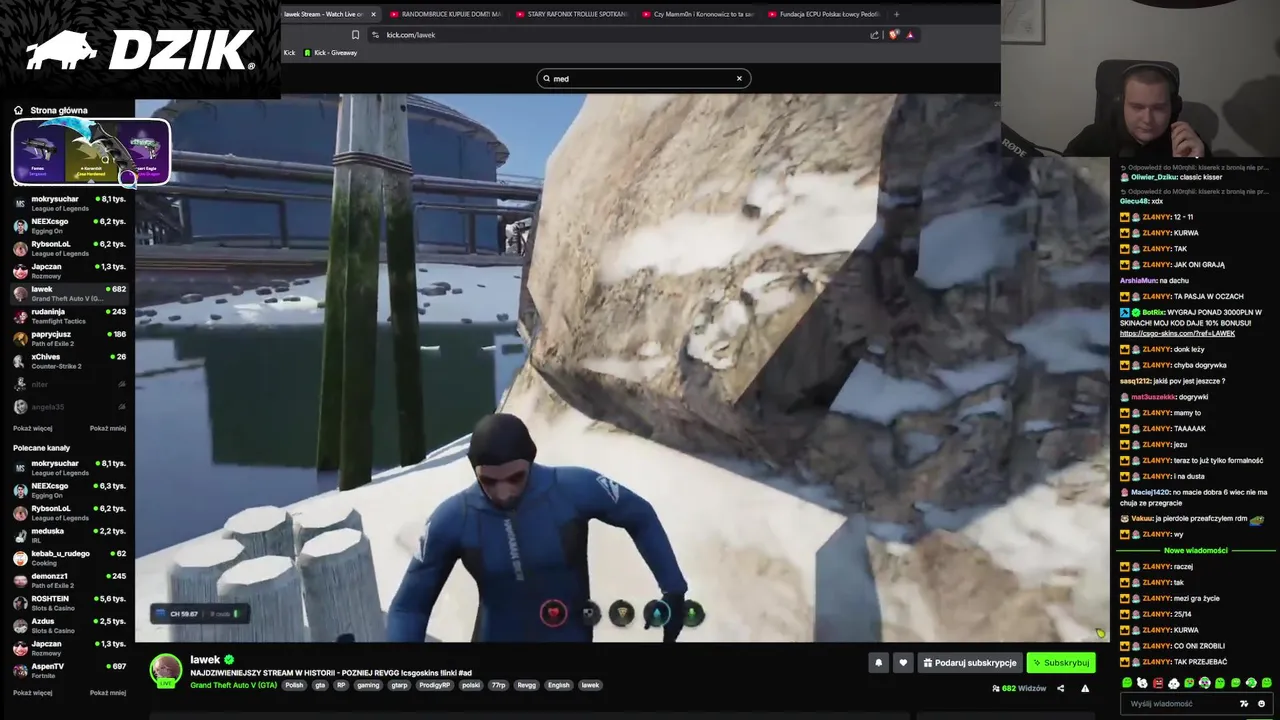1280x720 pixels.
Task: Click the share icon in the address bar
Action: click(874, 35)
